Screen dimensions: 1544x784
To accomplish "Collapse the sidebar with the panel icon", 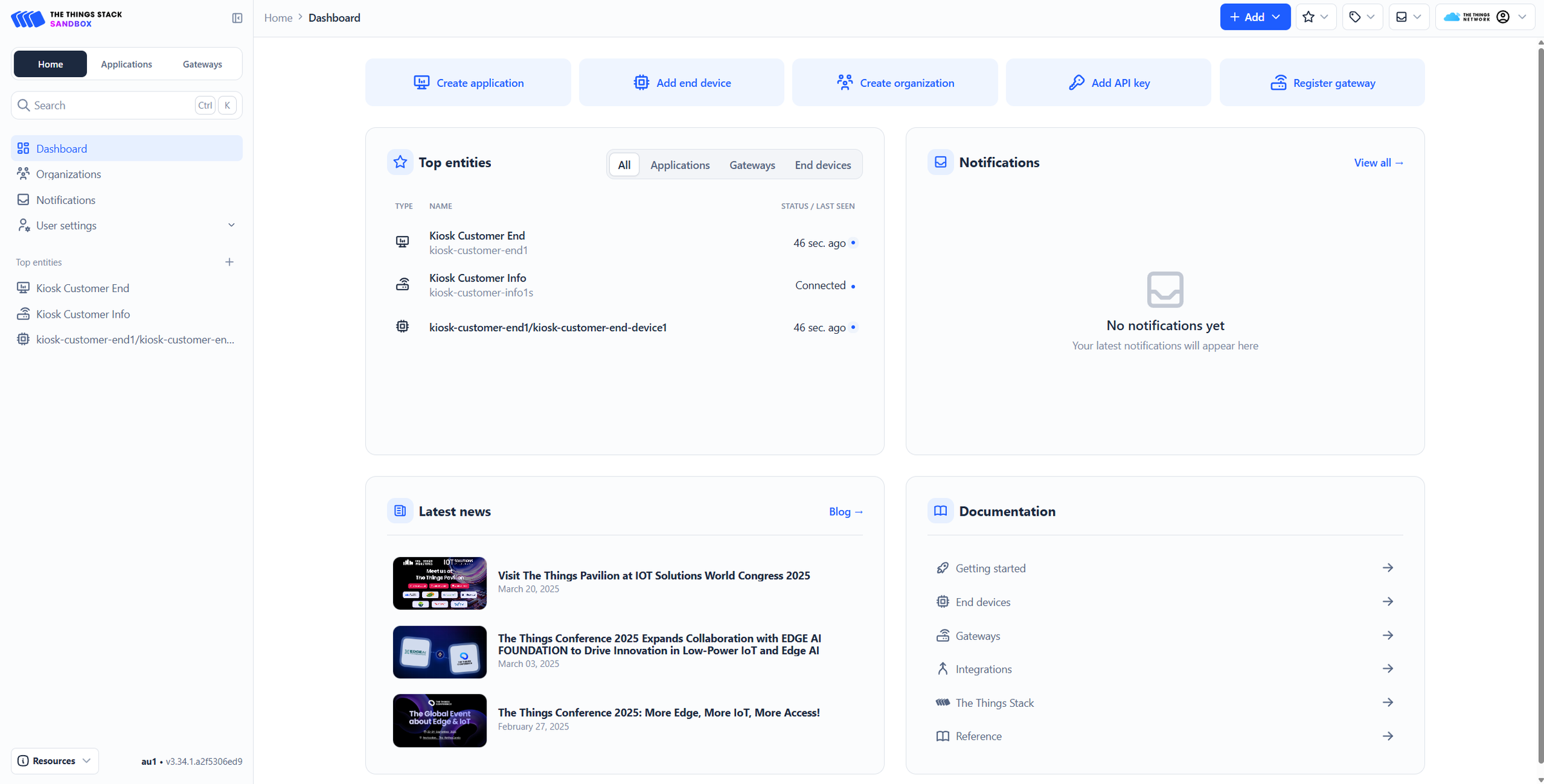I will [237, 18].
